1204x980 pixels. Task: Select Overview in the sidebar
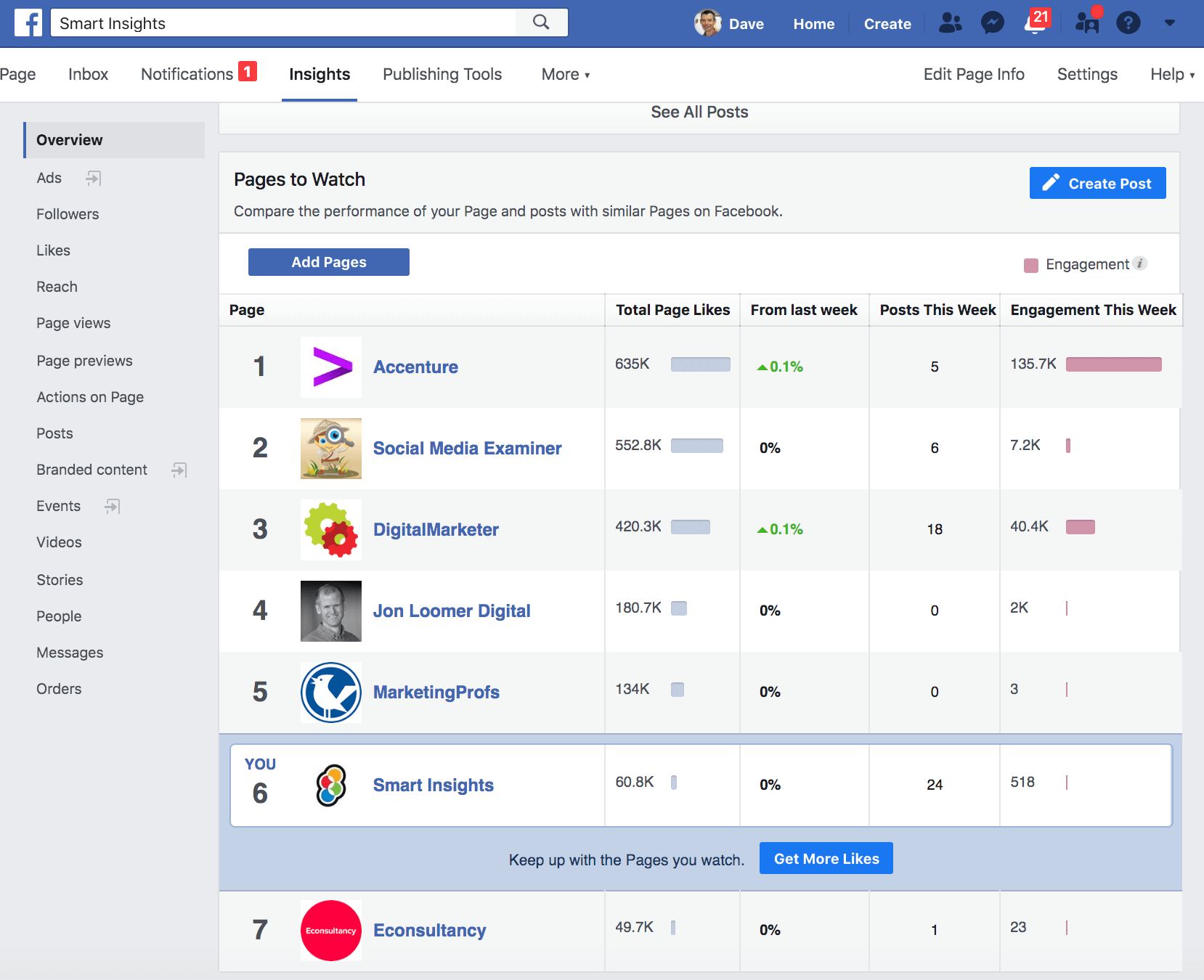(x=114, y=140)
